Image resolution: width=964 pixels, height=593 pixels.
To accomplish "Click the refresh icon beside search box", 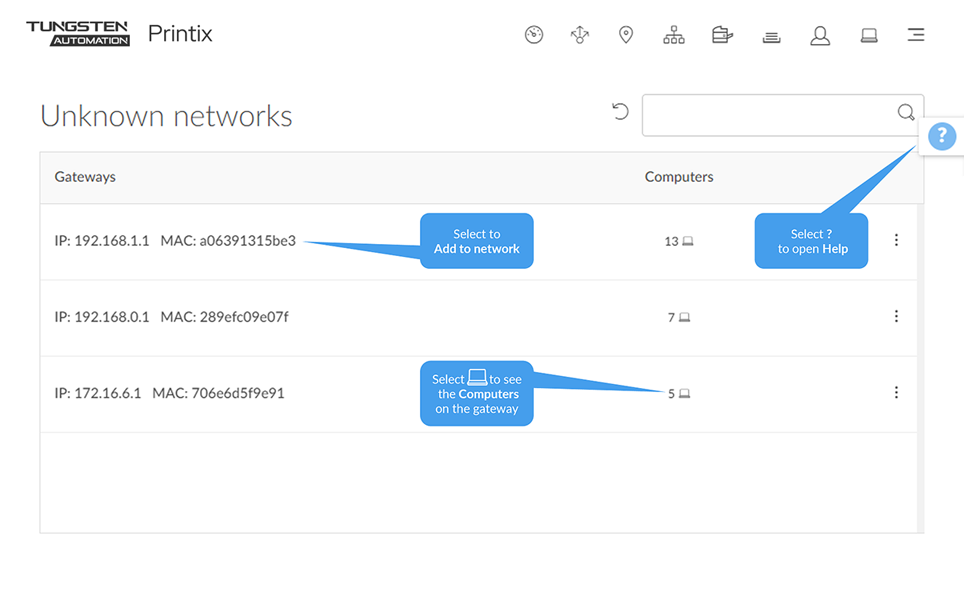I will tap(620, 112).
